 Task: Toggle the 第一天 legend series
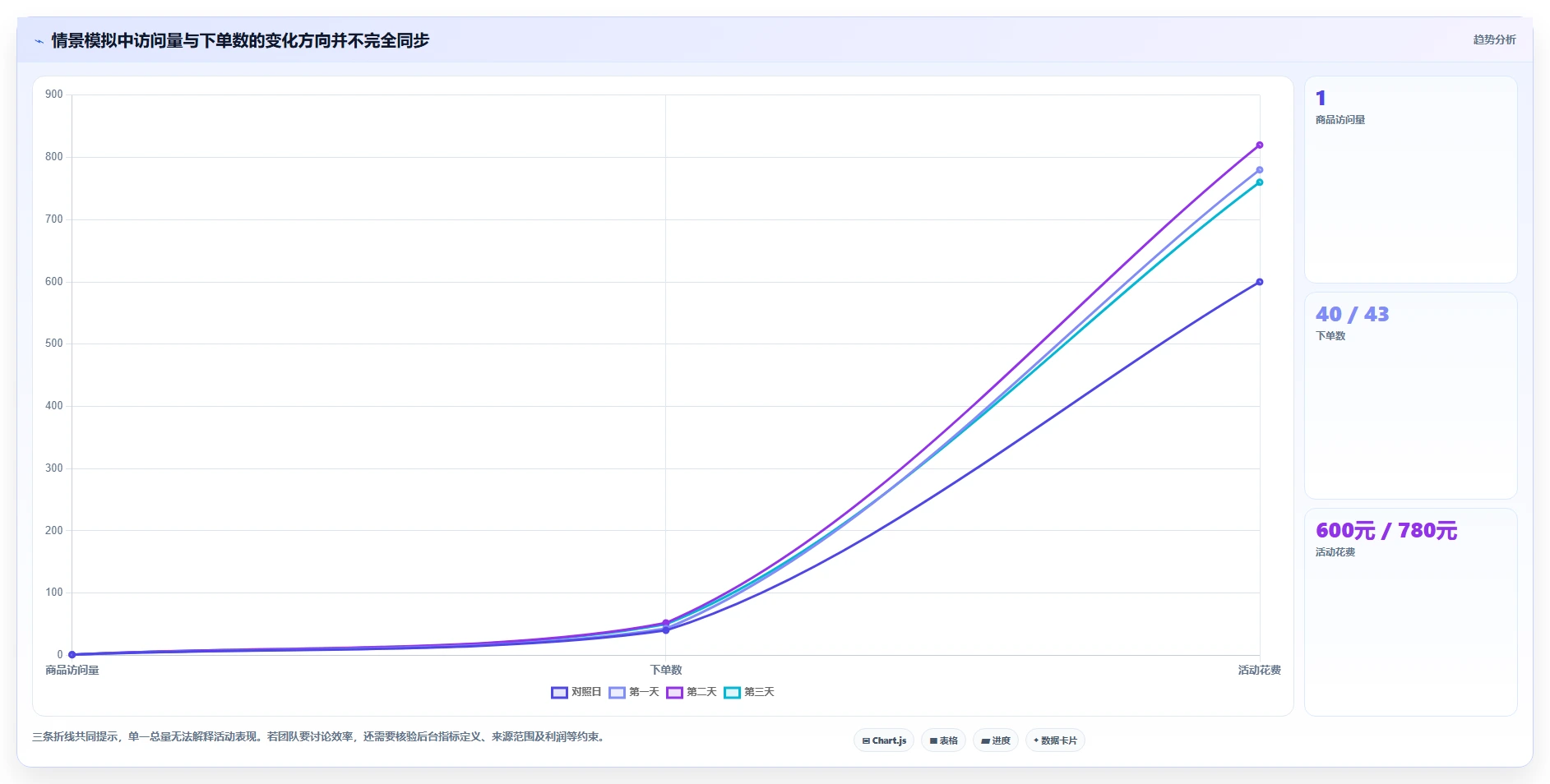pyautogui.click(x=634, y=692)
